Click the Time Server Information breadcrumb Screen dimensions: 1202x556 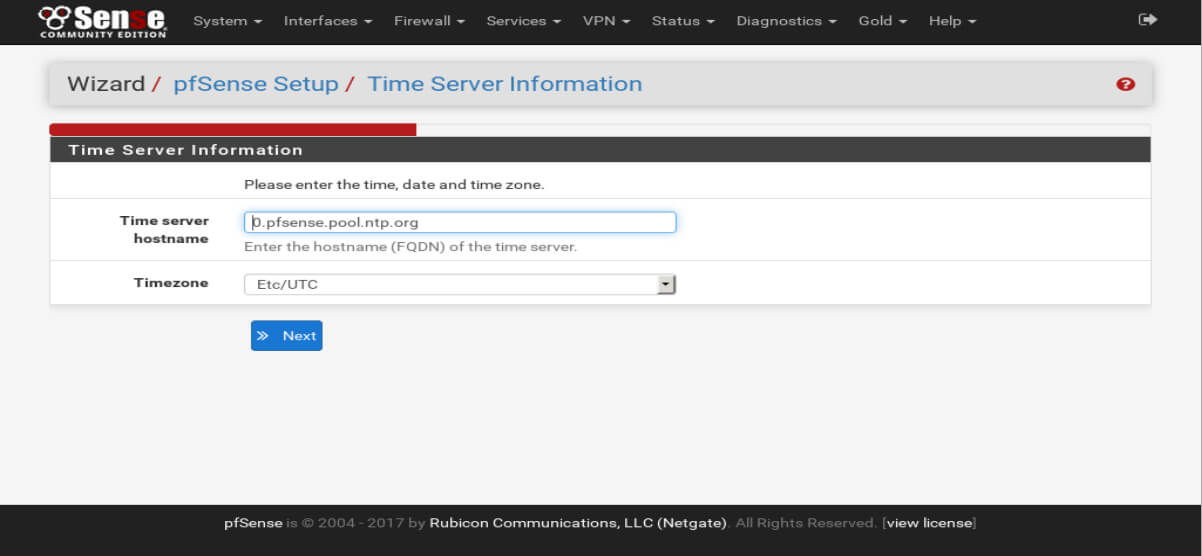click(504, 84)
